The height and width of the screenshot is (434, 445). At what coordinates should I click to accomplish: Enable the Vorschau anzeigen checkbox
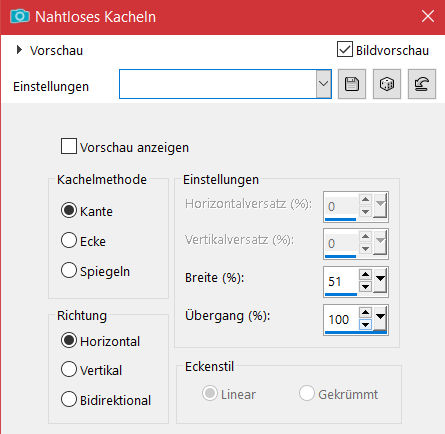coord(69,146)
